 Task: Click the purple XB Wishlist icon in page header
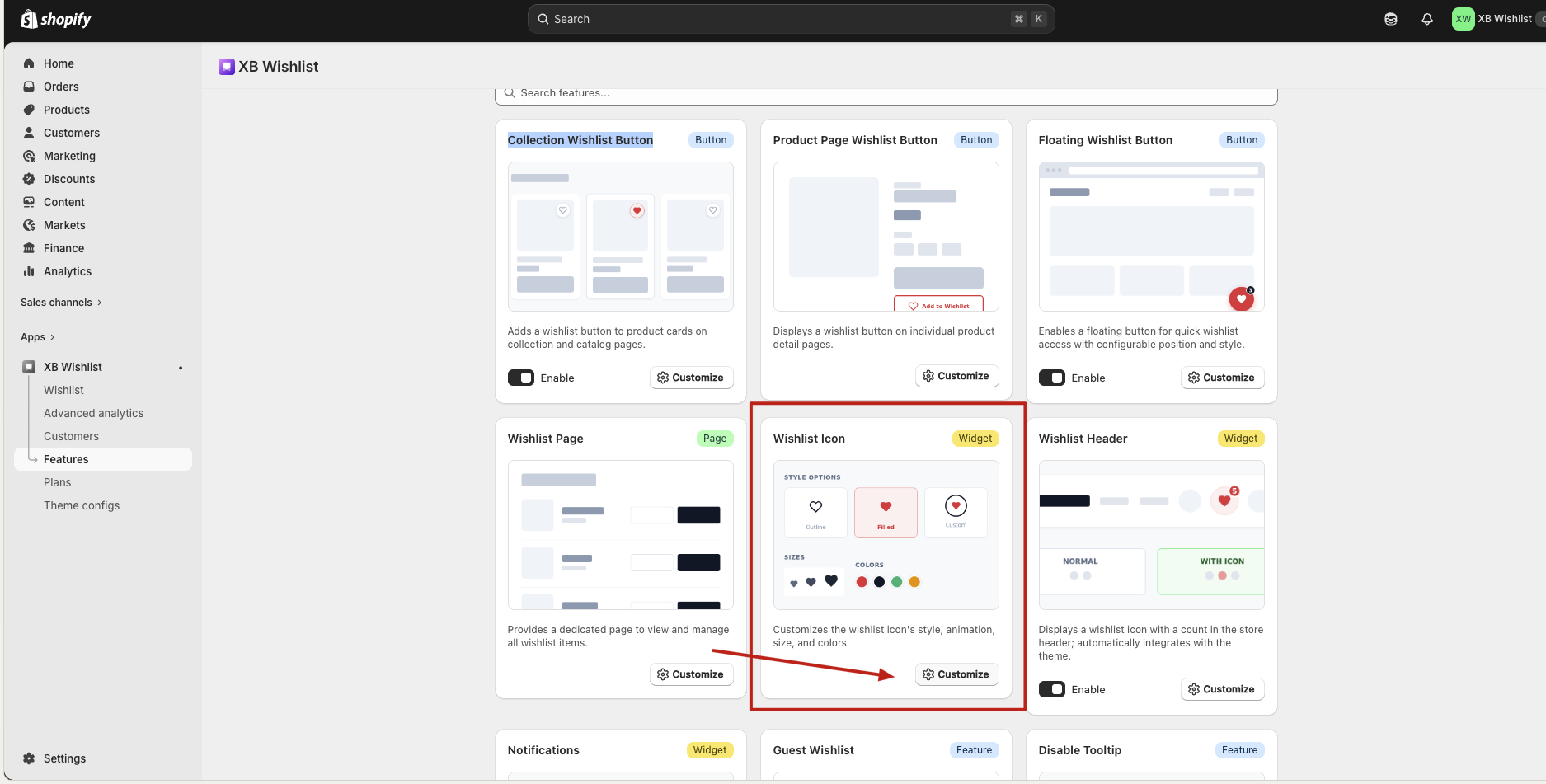[x=227, y=67]
